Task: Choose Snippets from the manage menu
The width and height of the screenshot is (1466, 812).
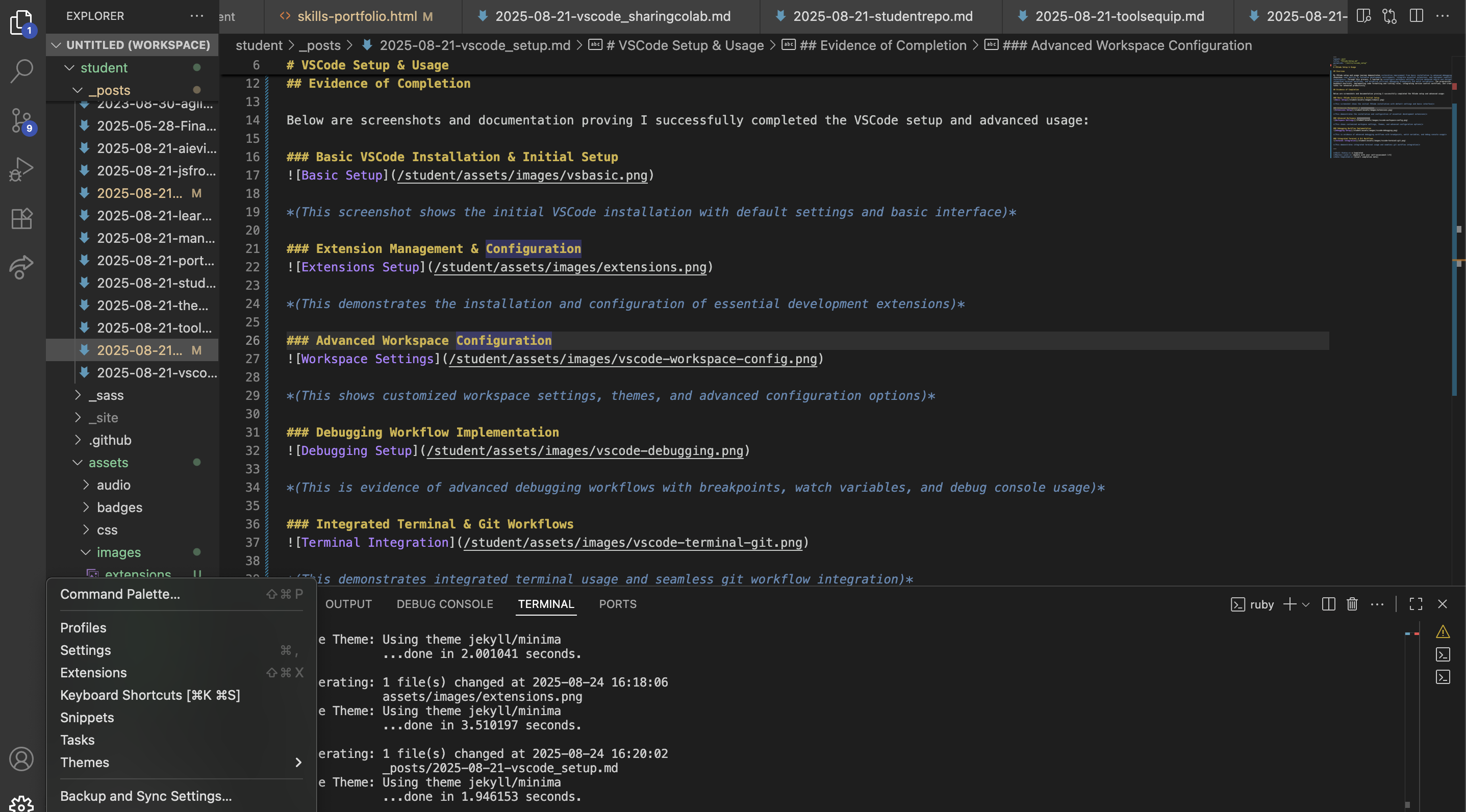Action: (x=182, y=718)
